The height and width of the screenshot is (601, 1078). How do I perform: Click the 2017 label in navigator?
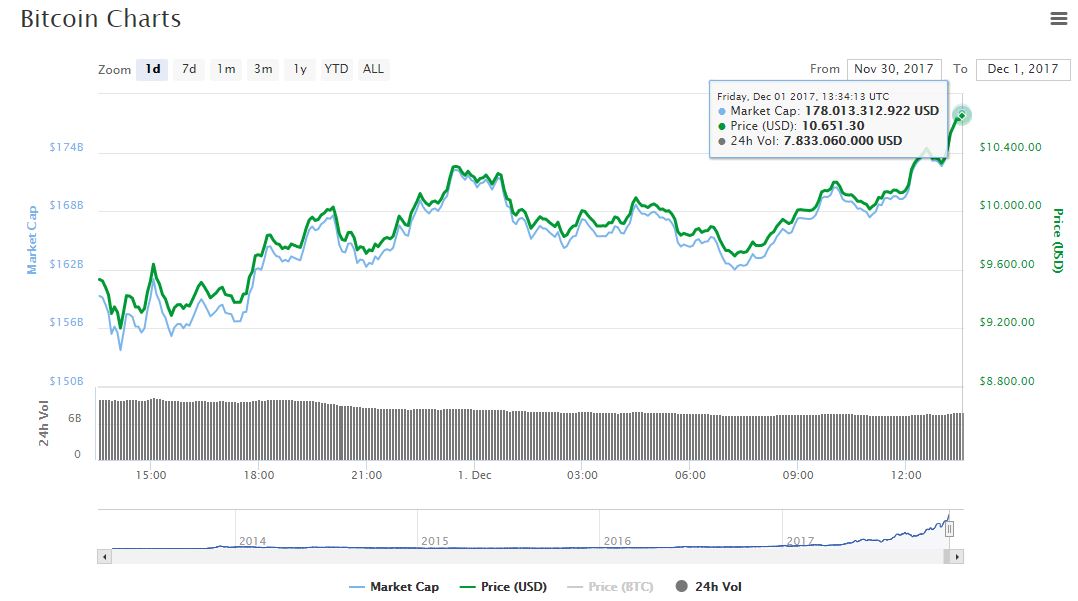point(800,541)
